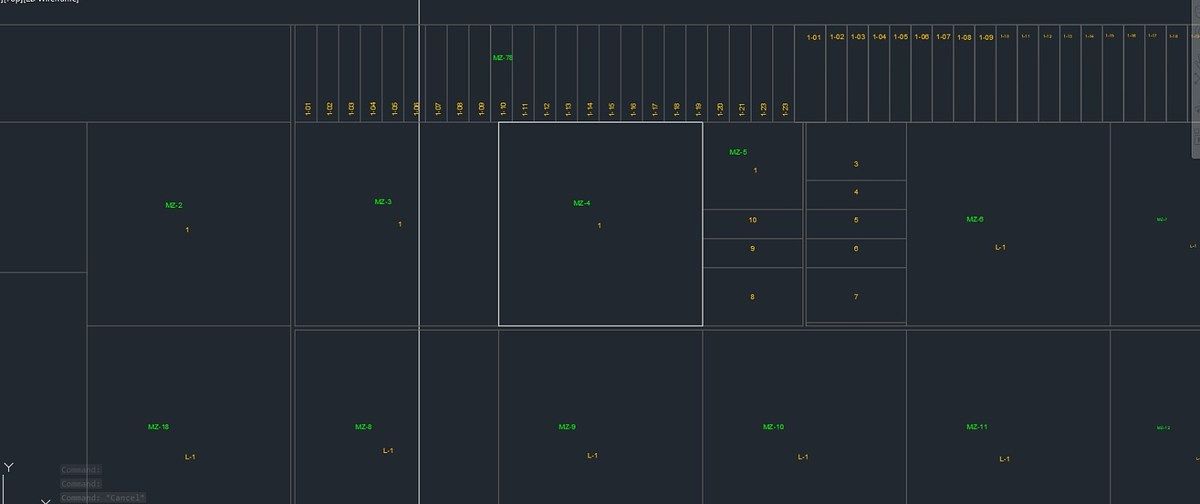Click the MZ-11 block label
The width and height of the screenshot is (1200, 504).
point(977,427)
